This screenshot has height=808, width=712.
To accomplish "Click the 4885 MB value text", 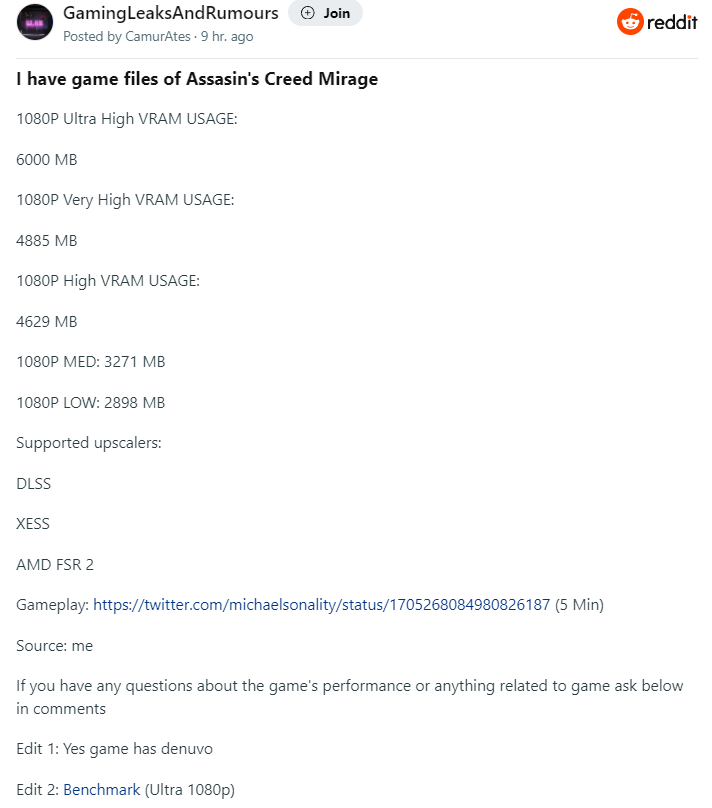I will (x=47, y=241).
